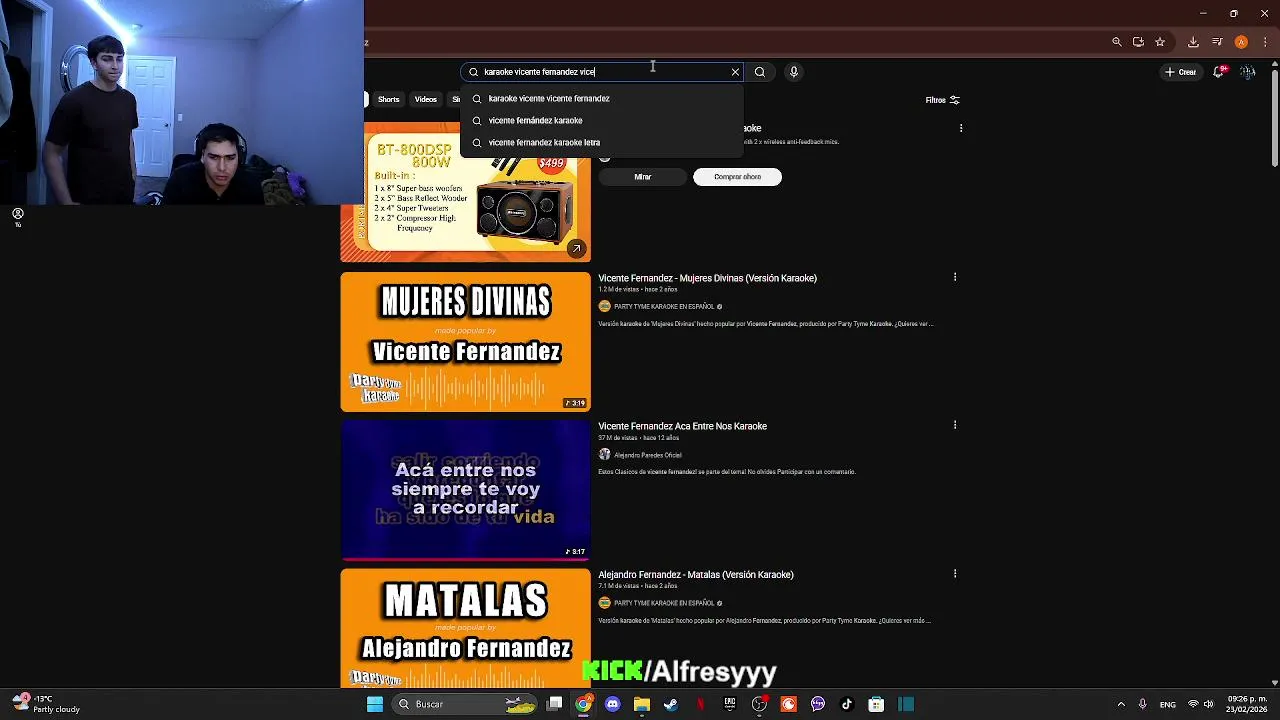1280x720 pixels.
Task: Open the Filtros search filters
Action: click(x=942, y=100)
